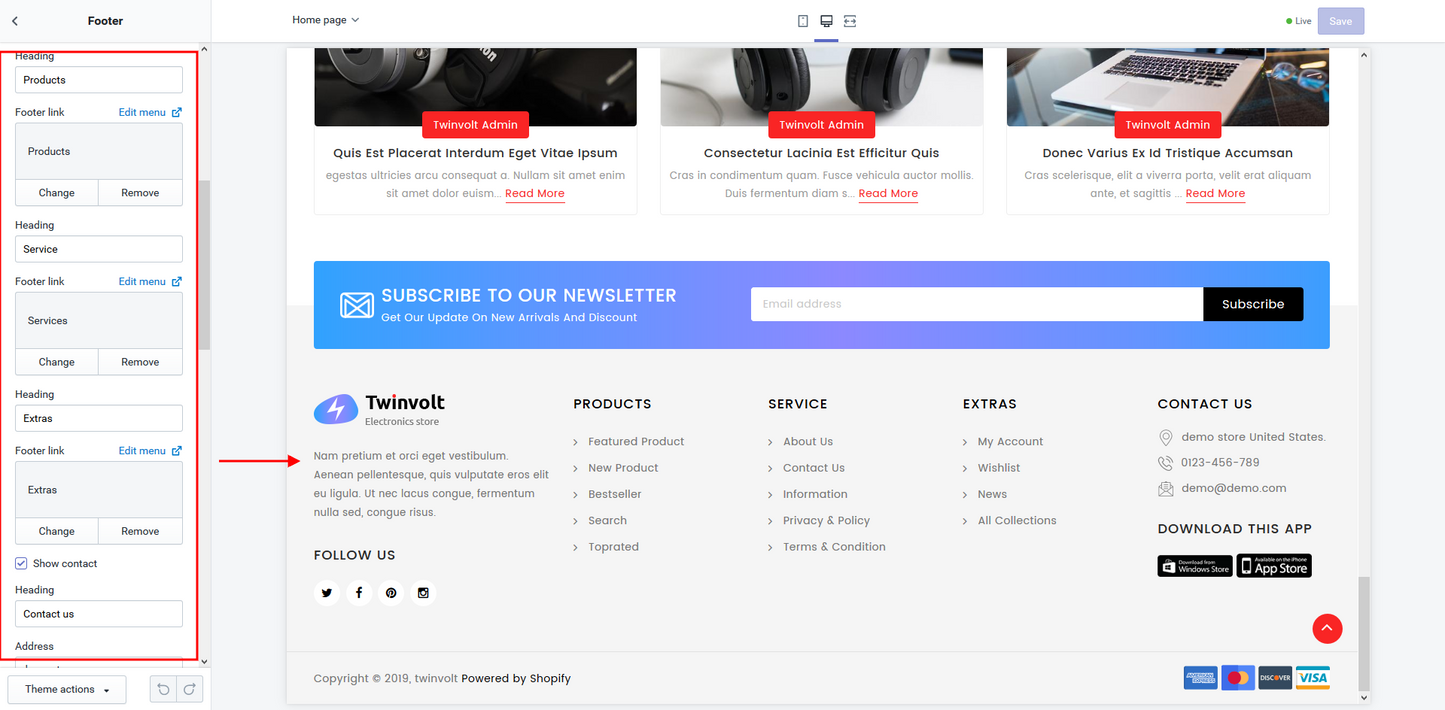Open the Theme actions menu
Viewport: 1445px width, 710px height.
(66, 689)
